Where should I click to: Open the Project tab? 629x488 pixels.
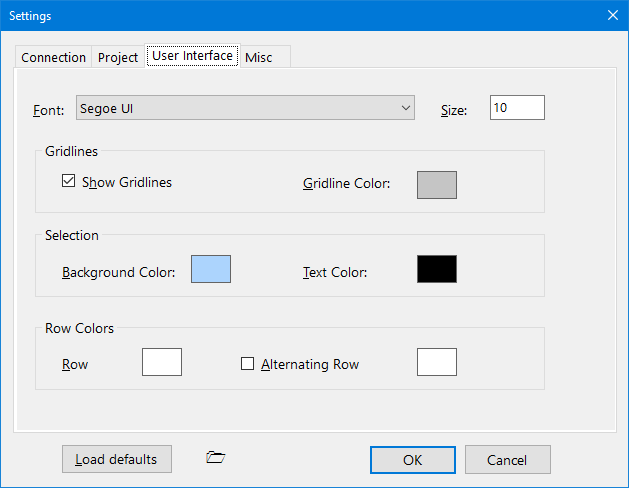pyautogui.click(x=118, y=57)
